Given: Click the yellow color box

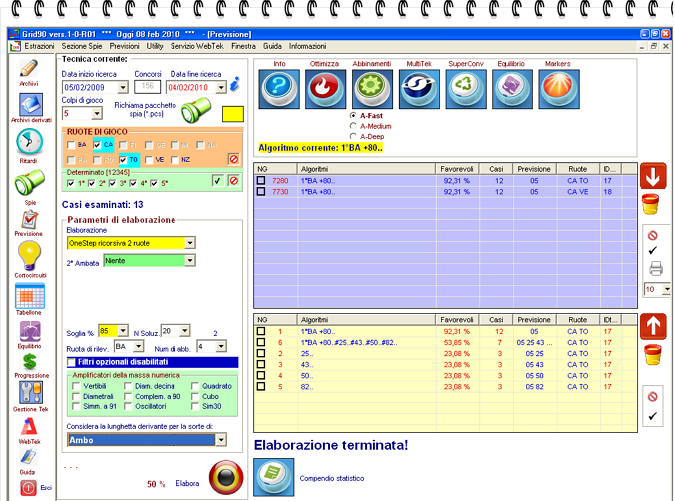Looking at the screenshot, I should (x=234, y=115).
